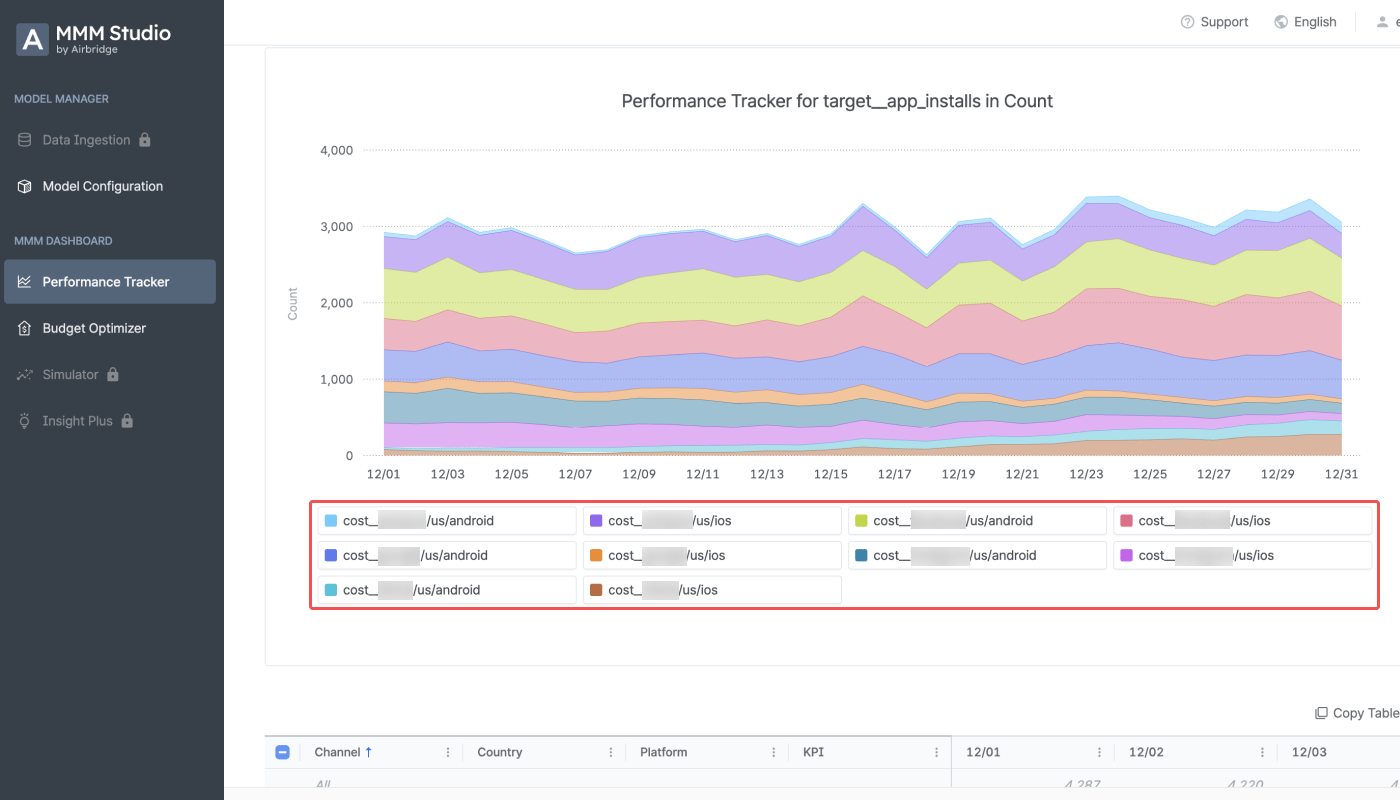1400x800 pixels.
Task: Click the Data Ingestion database icon
Action: [x=25, y=140]
